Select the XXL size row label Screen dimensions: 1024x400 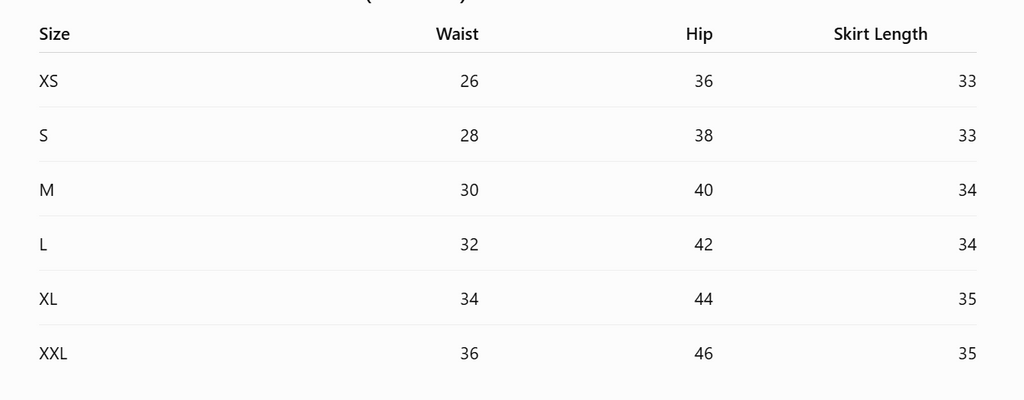click(53, 354)
